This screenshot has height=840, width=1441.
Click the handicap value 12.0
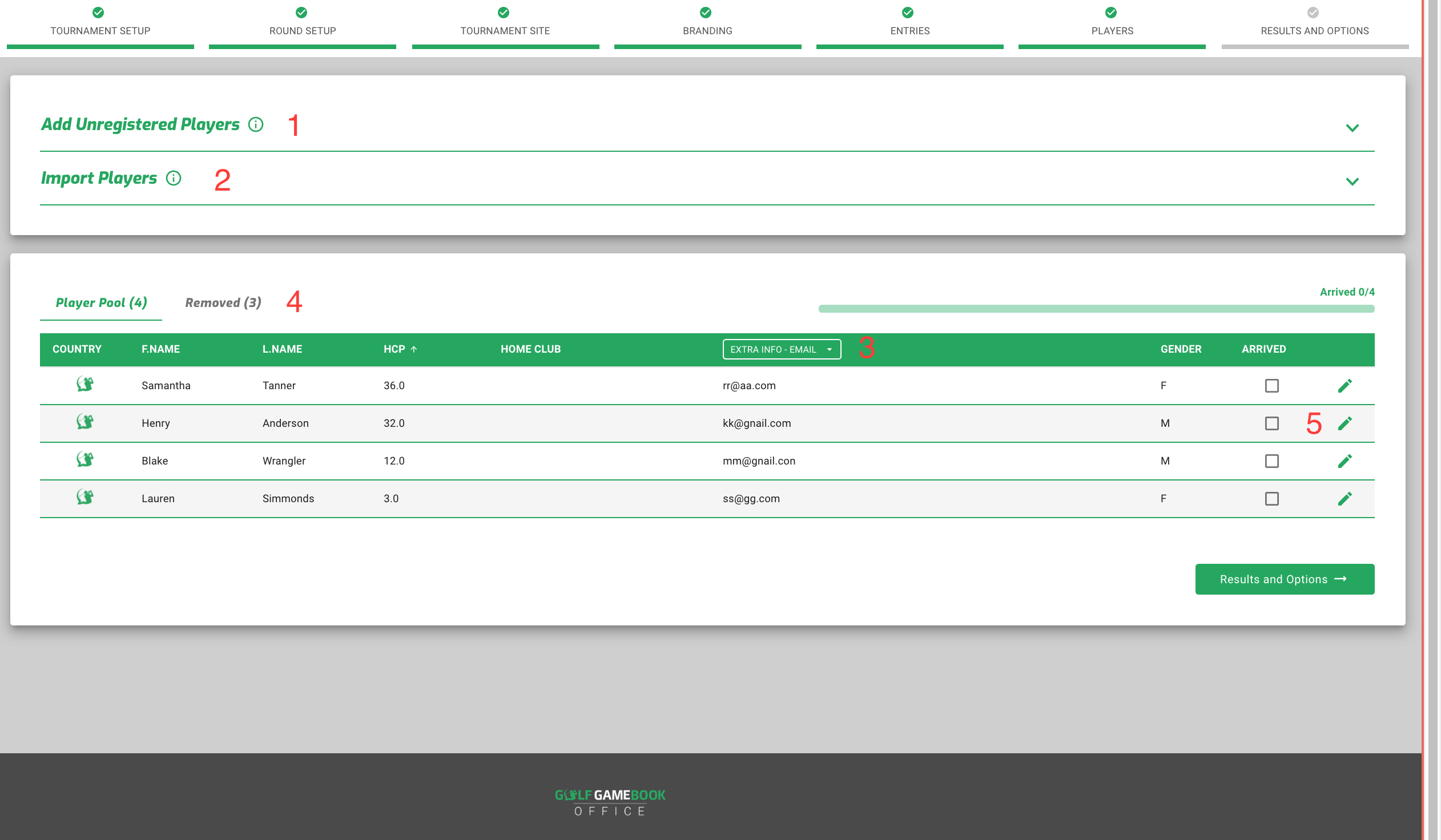click(395, 462)
